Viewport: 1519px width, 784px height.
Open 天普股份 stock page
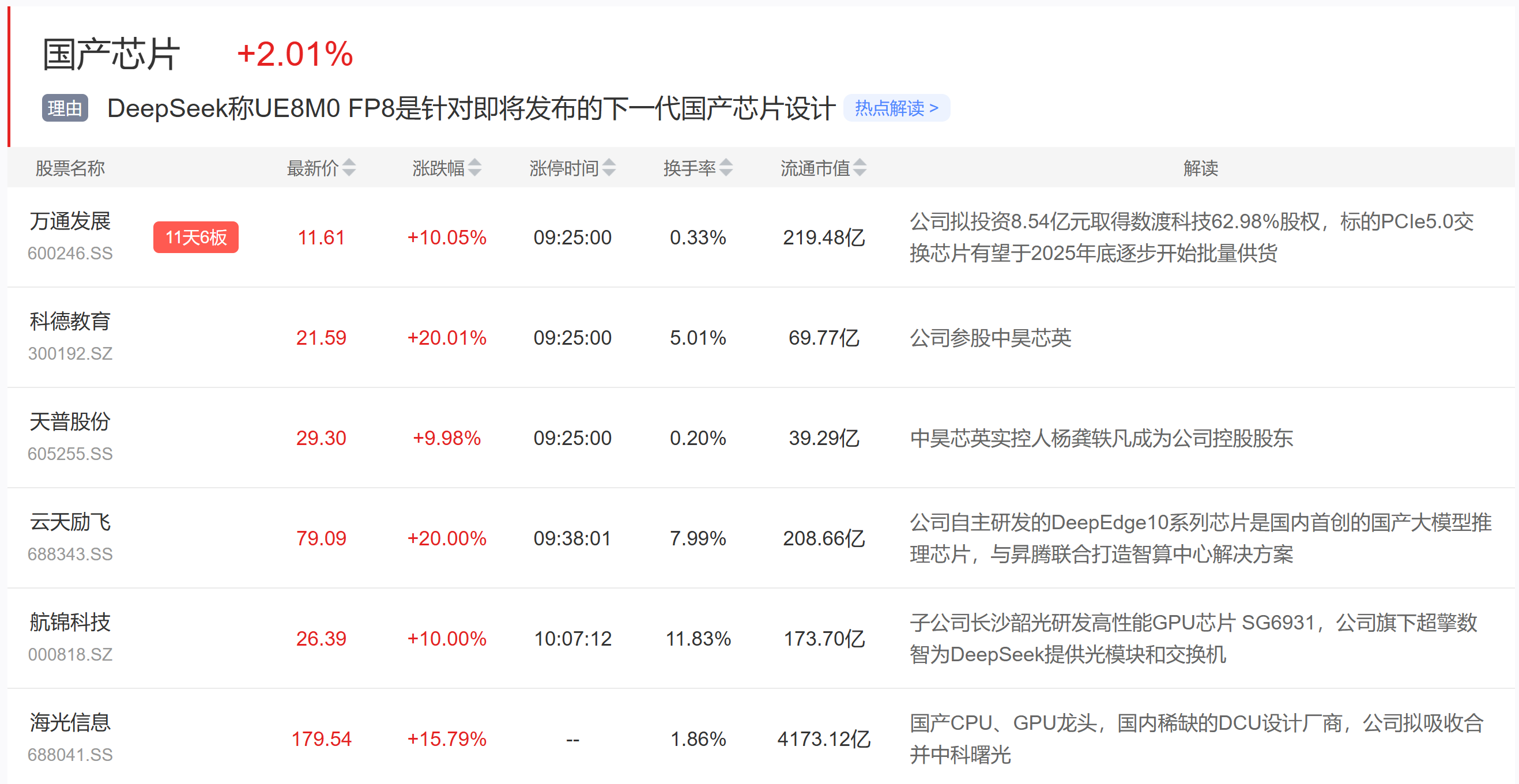pyautogui.click(x=70, y=421)
